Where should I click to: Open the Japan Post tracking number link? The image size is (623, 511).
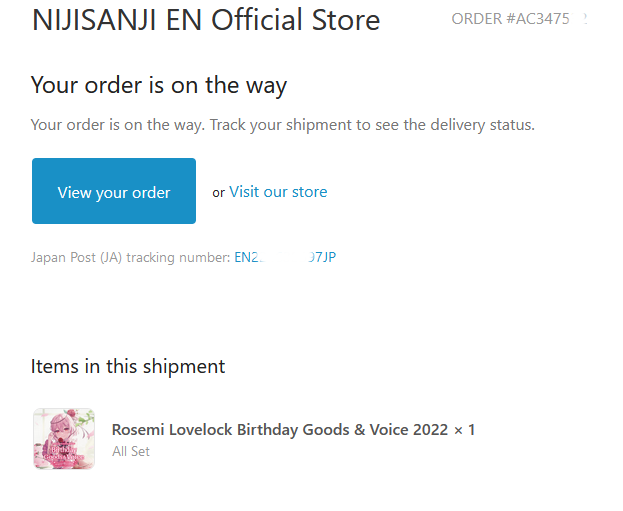[x=285, y=257]
